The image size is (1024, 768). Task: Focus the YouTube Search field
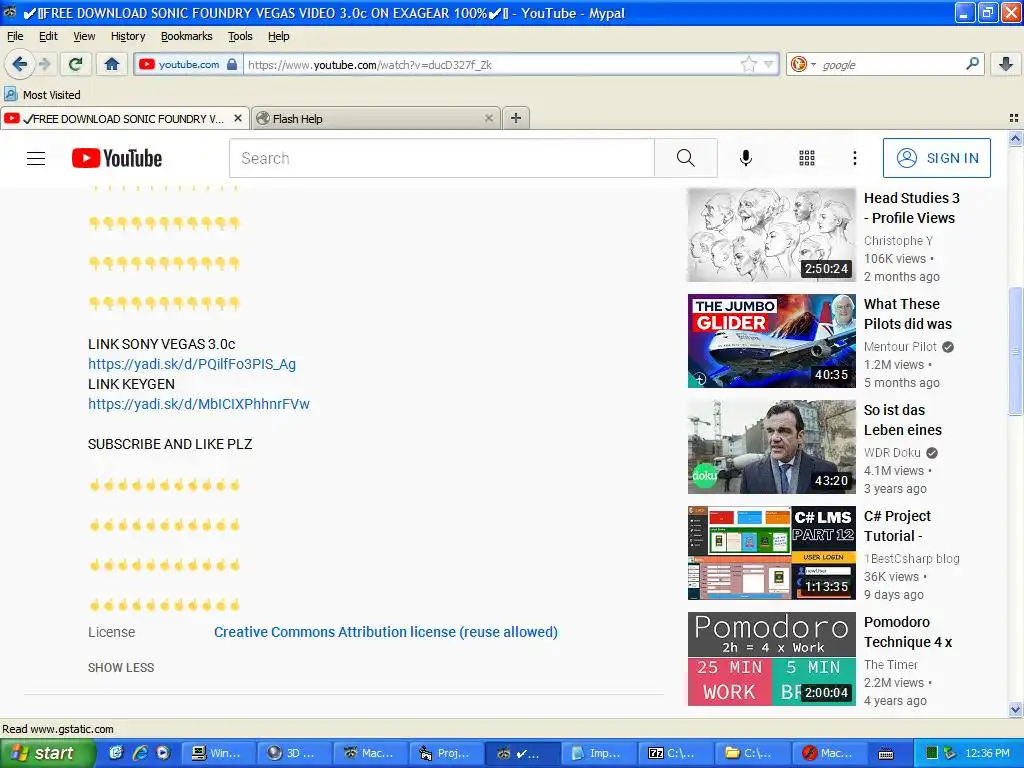click(x=441, y=158)
